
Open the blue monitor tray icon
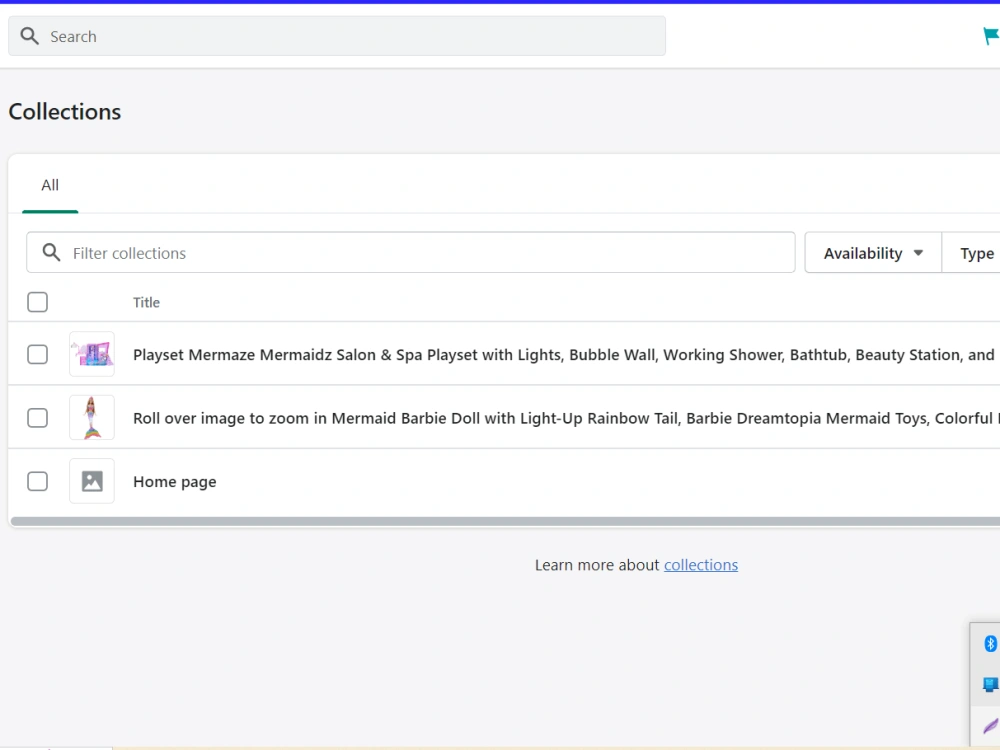[990, 684]
